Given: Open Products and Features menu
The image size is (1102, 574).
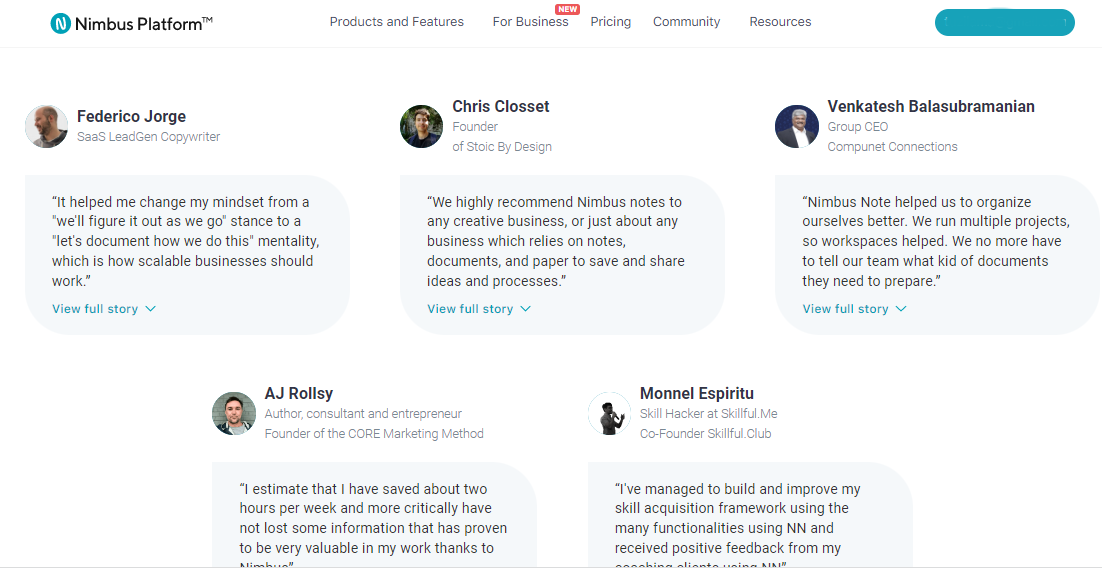Looking at the screenshot, I should [396, 22].
